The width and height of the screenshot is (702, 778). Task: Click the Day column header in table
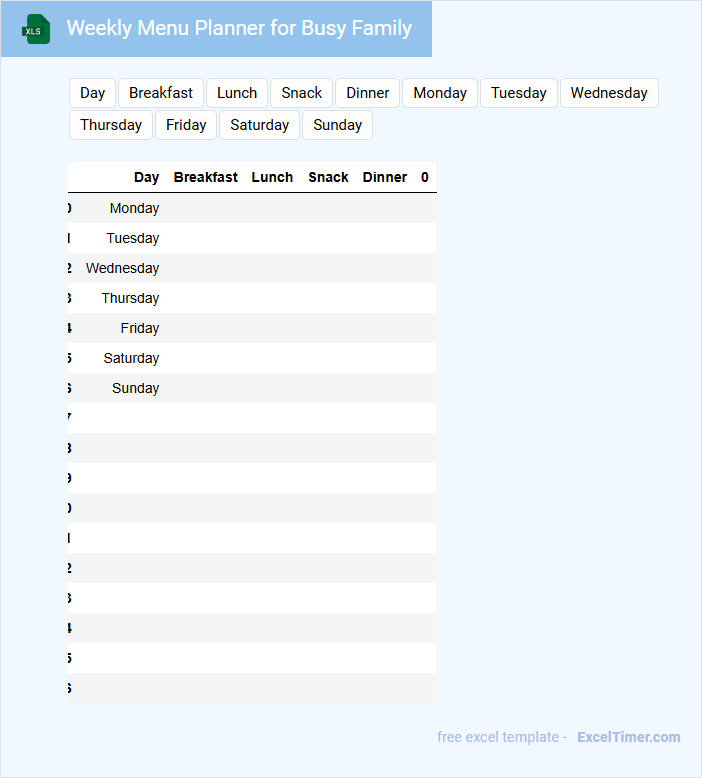pos(146,177)
